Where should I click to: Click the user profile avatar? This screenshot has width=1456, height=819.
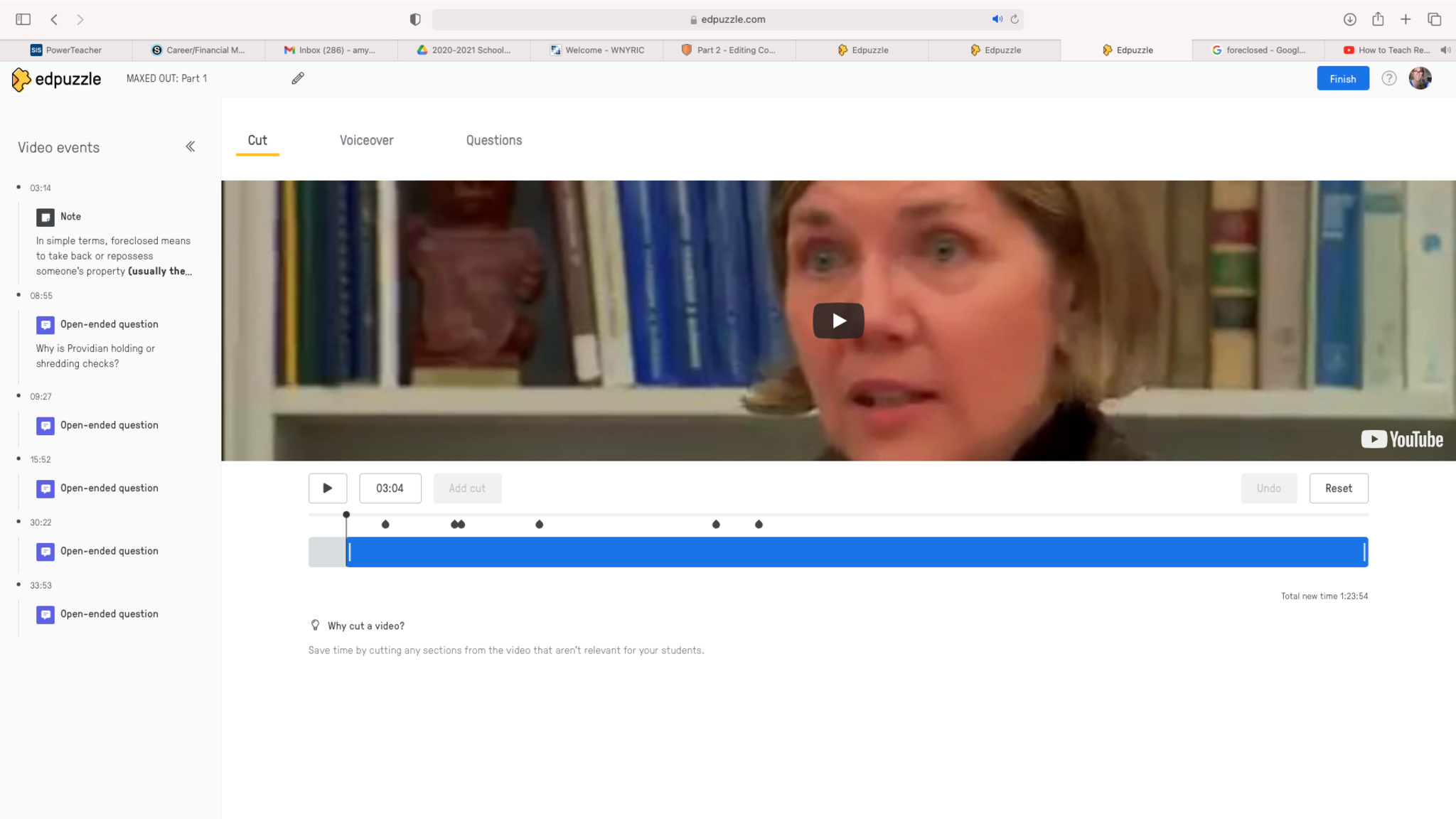[1420, 78]
